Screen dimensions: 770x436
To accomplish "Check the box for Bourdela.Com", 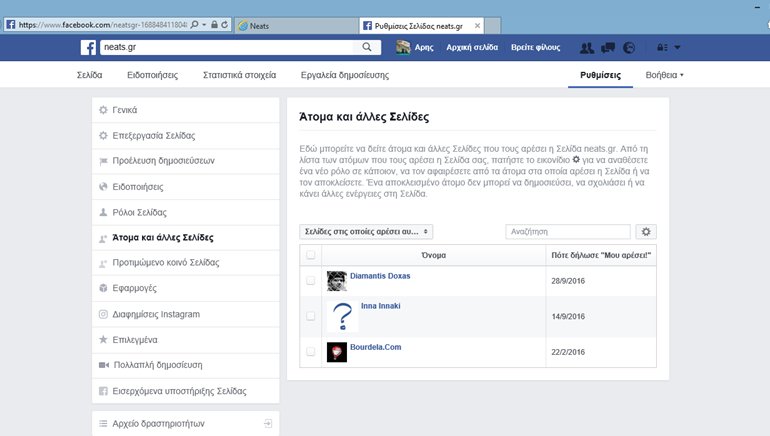I will (310, 352).
